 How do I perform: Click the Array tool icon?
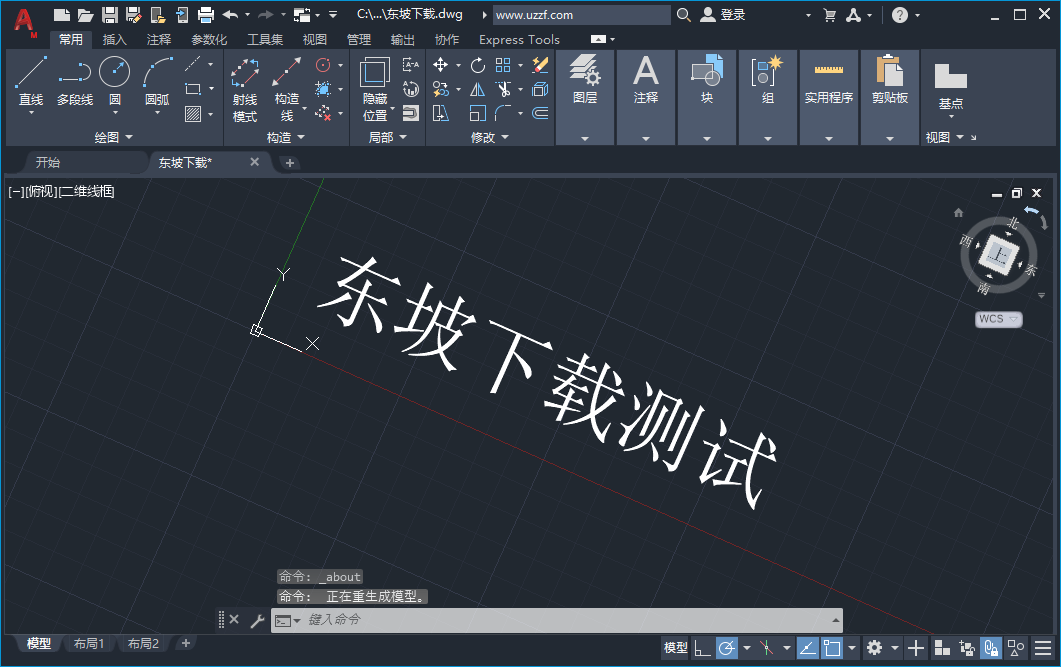click(503, 65)
